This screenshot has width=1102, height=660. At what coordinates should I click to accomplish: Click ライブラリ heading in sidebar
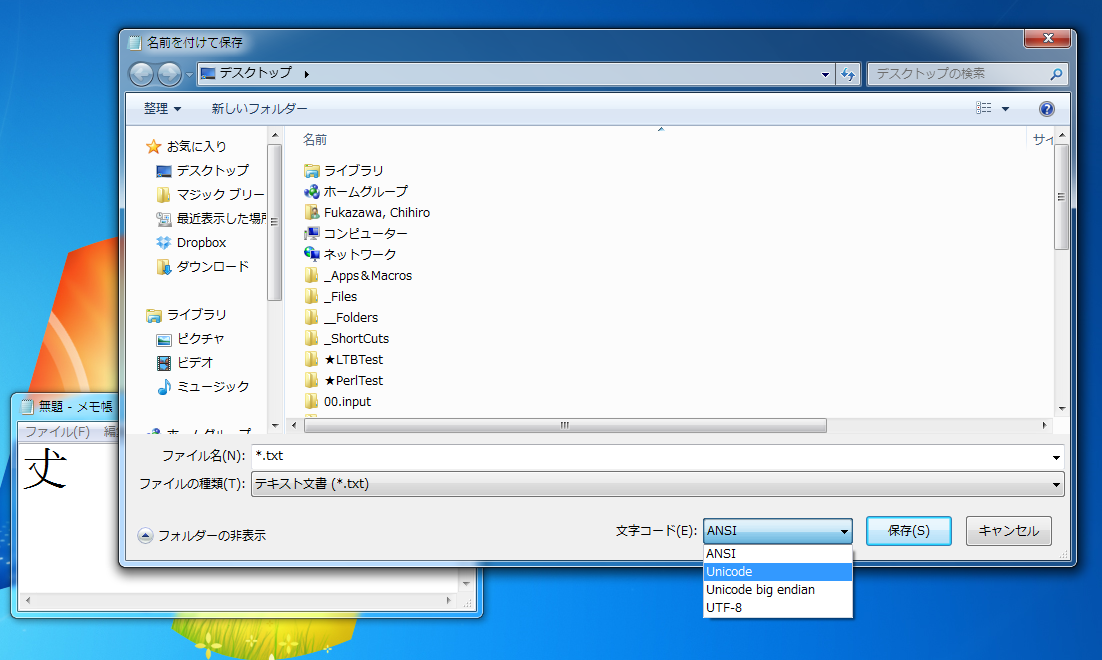tap(196, 315)
